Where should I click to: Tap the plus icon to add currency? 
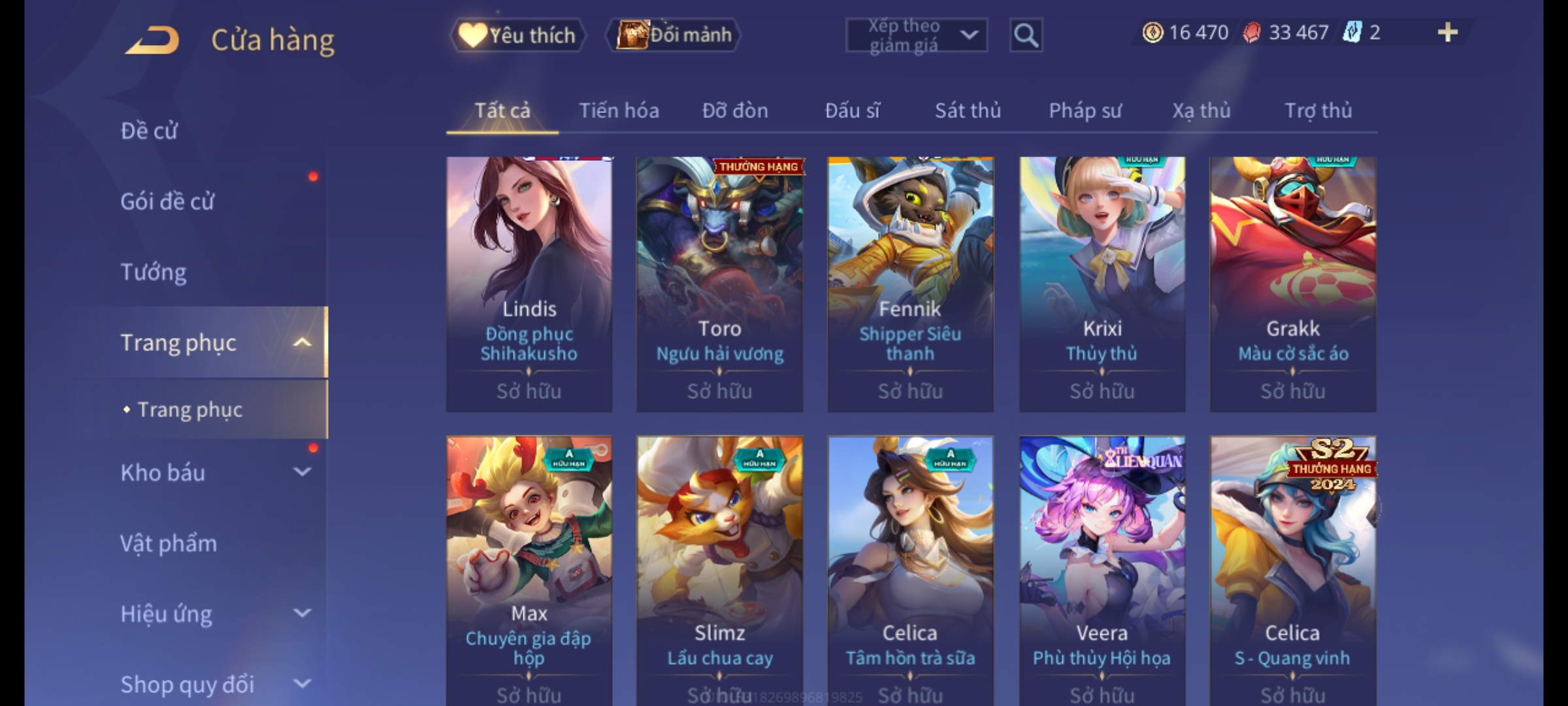(x=1448, y=32)
